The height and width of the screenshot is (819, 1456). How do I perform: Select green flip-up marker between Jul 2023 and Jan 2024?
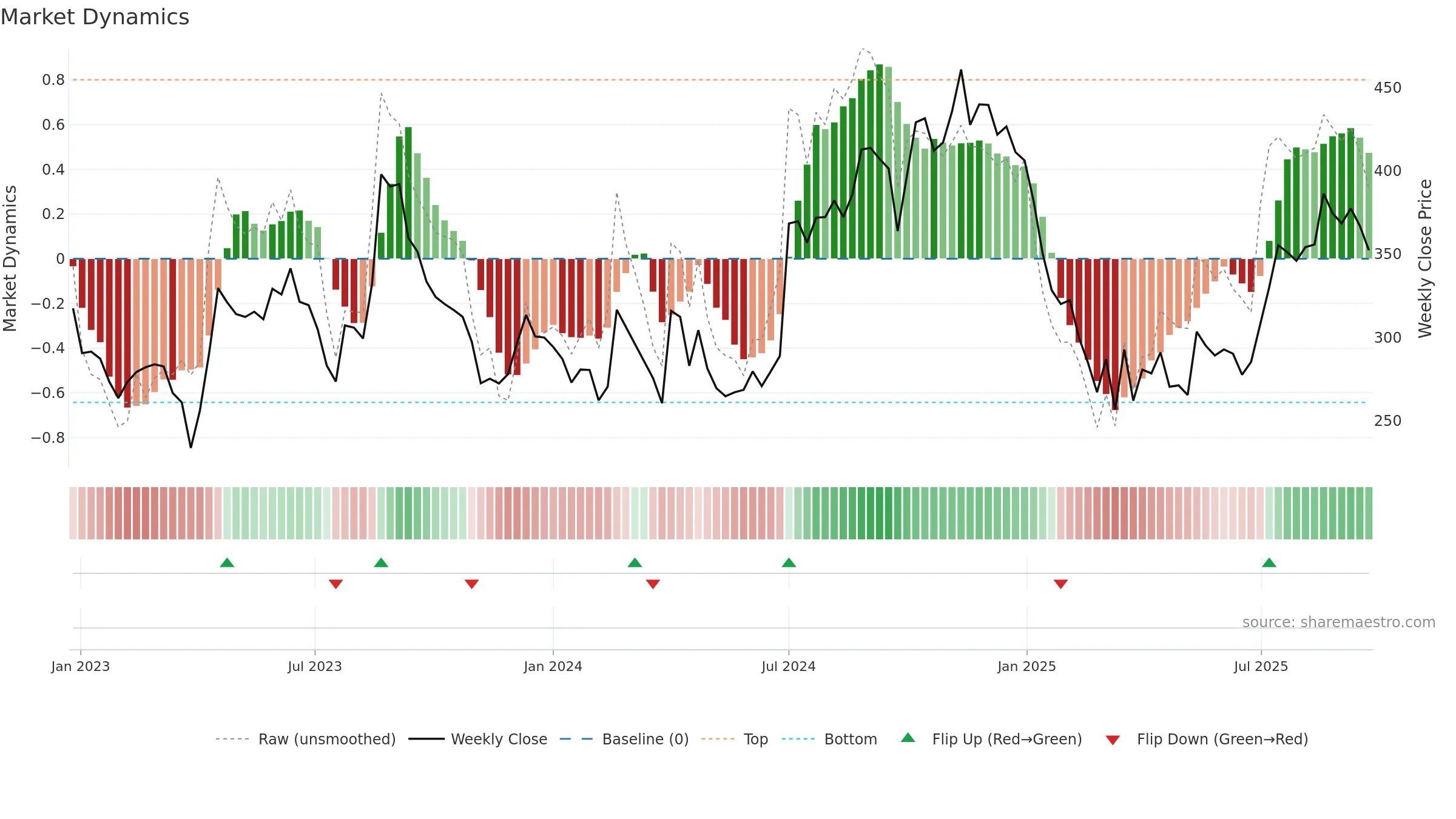pyautogui.click(x=381, y=562)
